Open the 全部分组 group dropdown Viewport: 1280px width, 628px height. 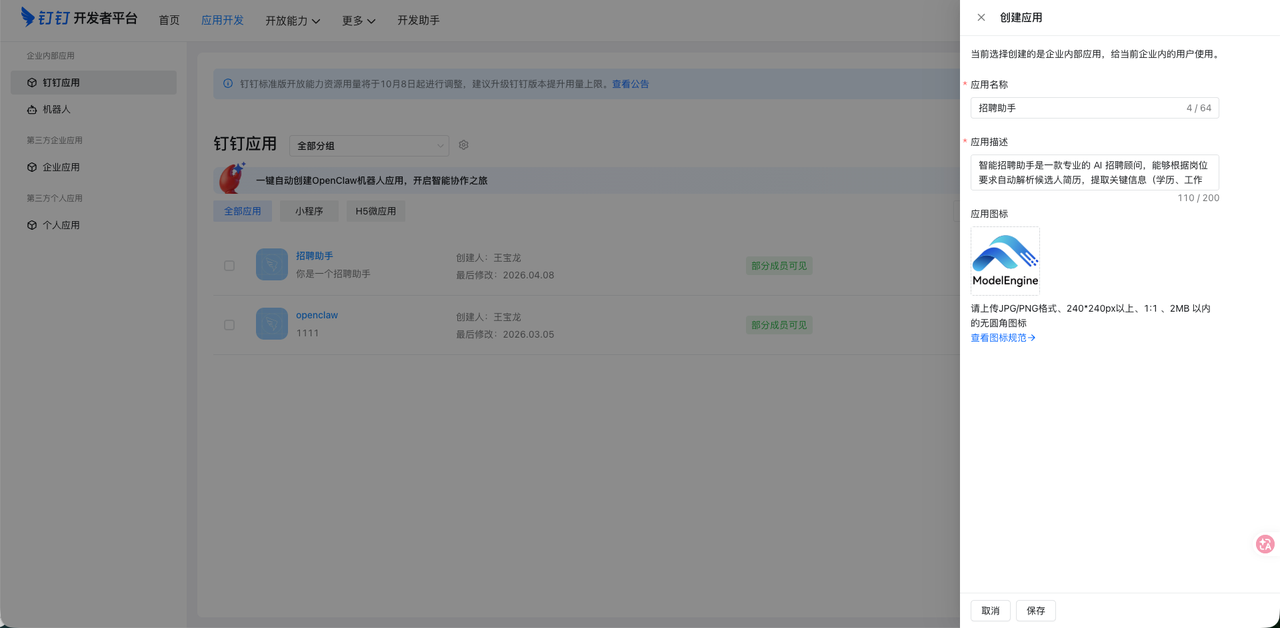[369, 145]
